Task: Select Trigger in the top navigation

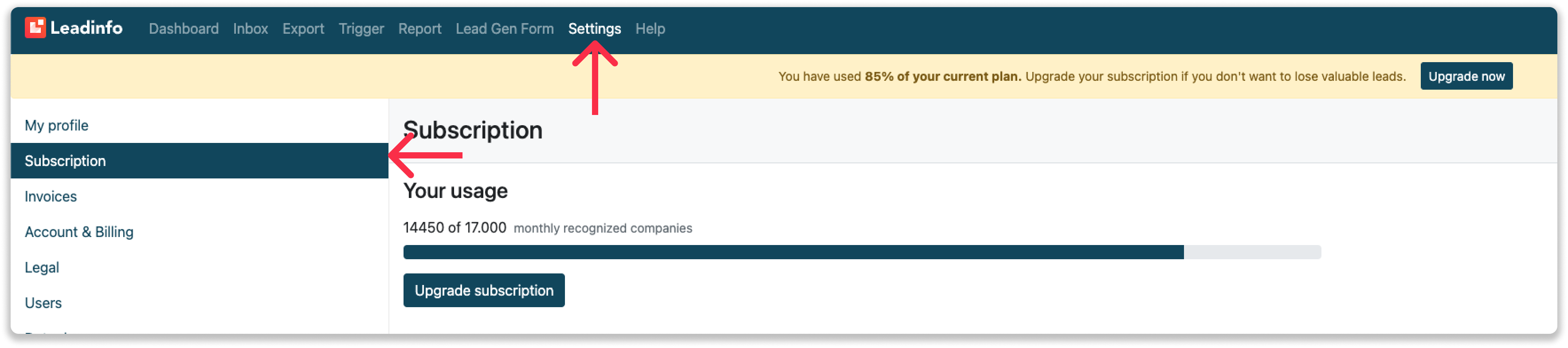Action: [x=361, y=29]
